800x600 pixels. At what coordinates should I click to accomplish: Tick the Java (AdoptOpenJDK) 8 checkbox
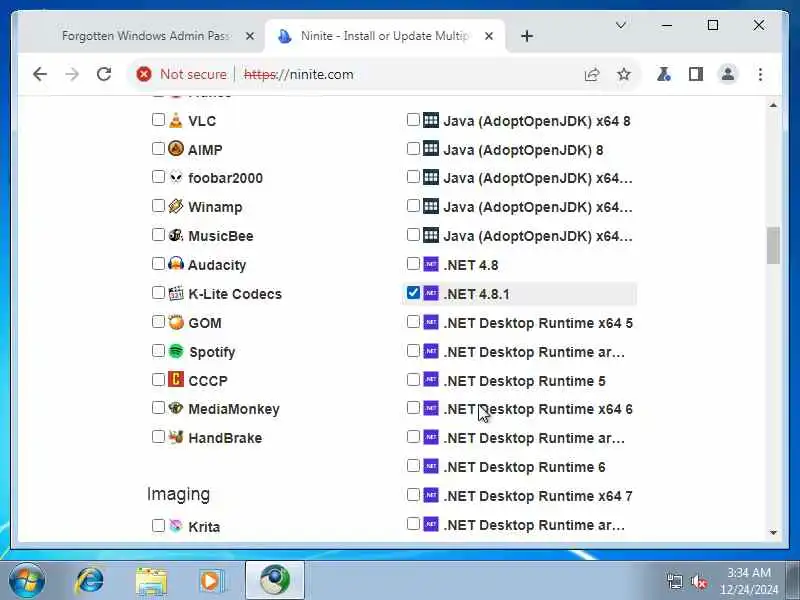pos(413,148)
